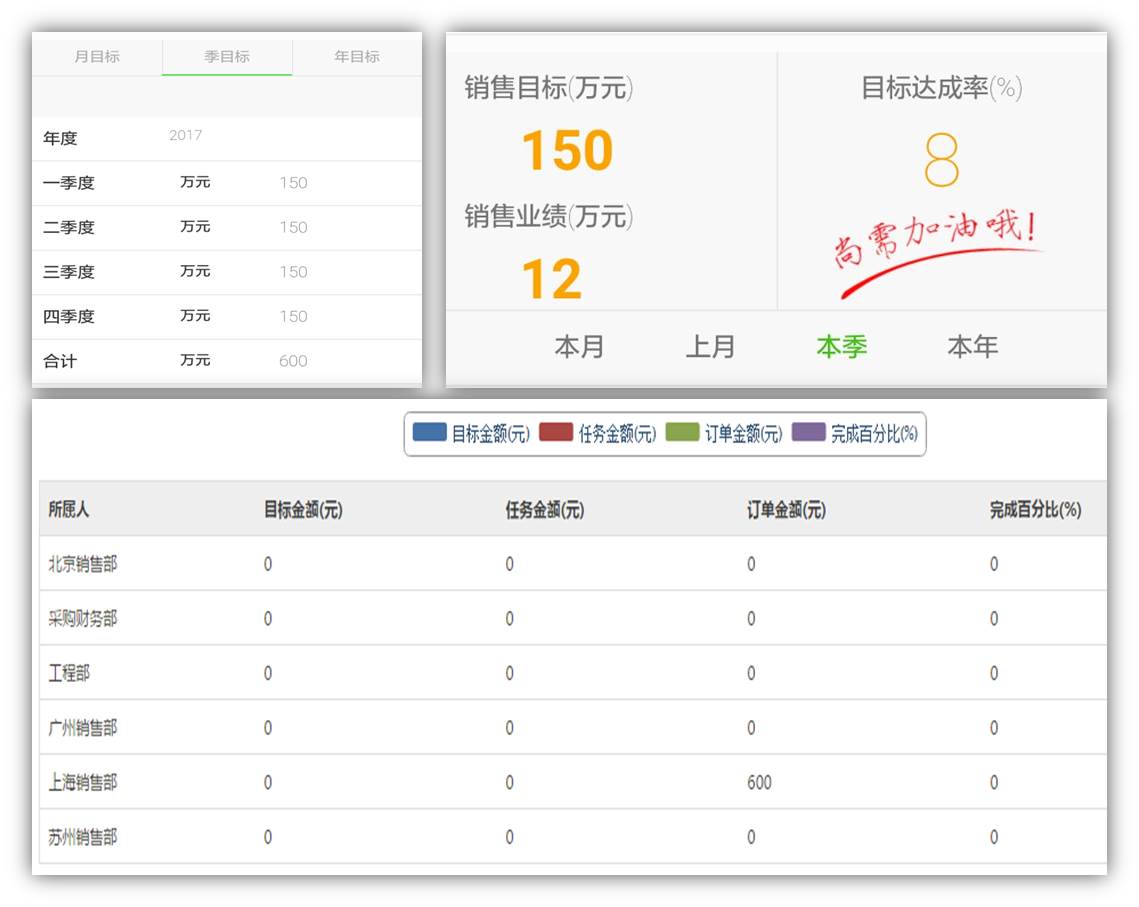Switch to the 月目标 tab
1139x907 pixels.
tap(97, 57)
